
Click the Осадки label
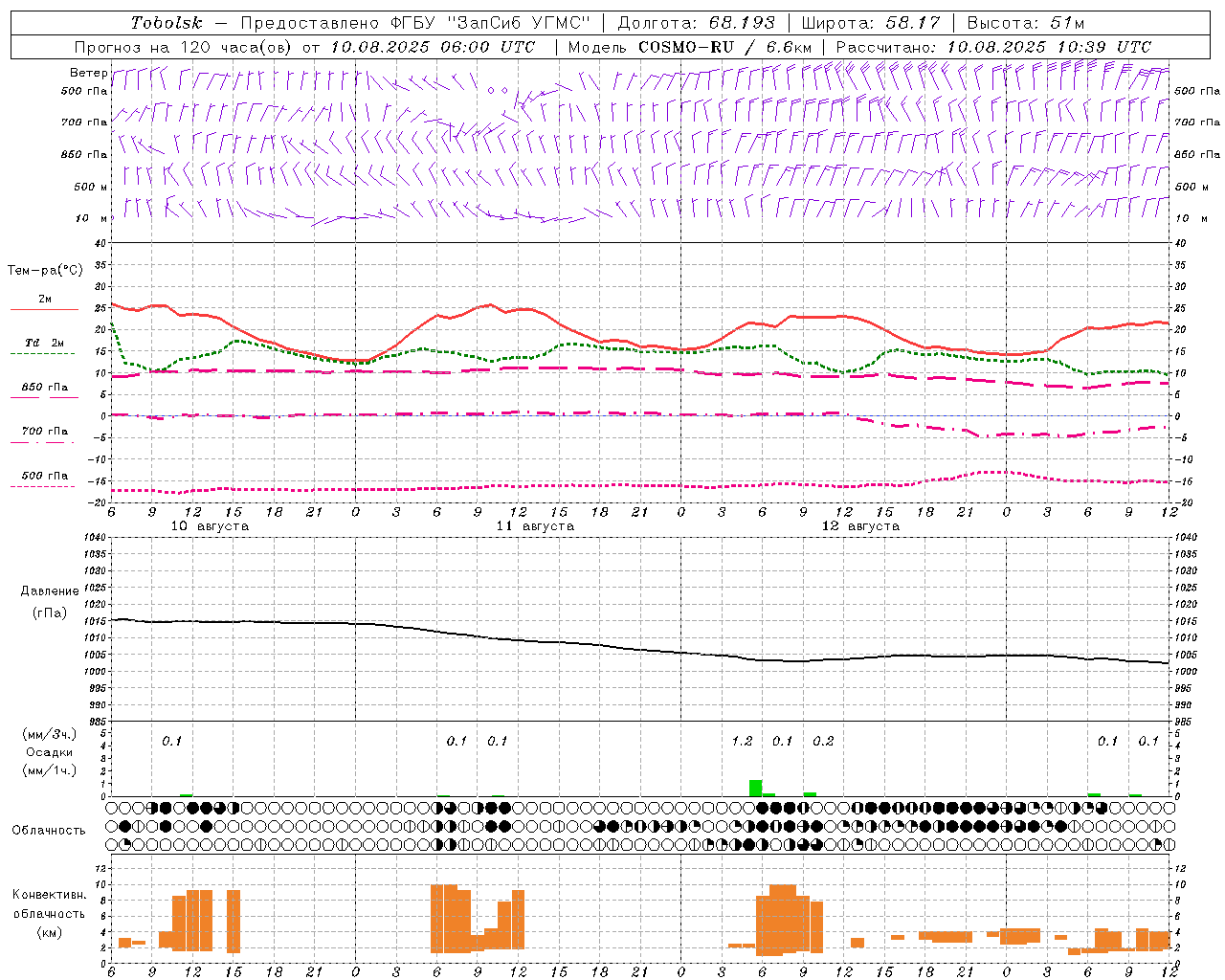click(x=50, y=752)
